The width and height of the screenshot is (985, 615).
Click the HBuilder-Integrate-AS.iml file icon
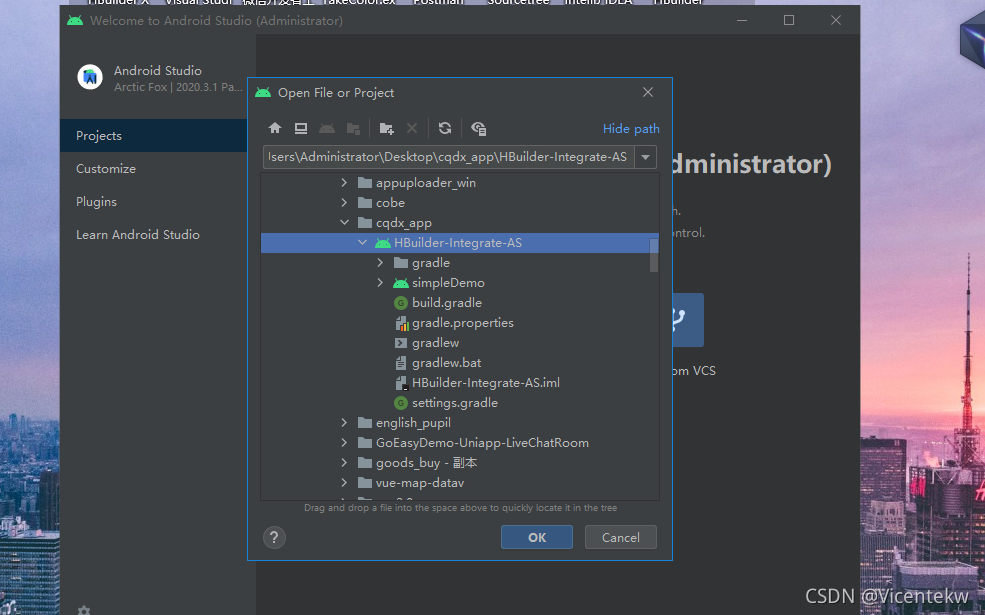coord(401,383)
